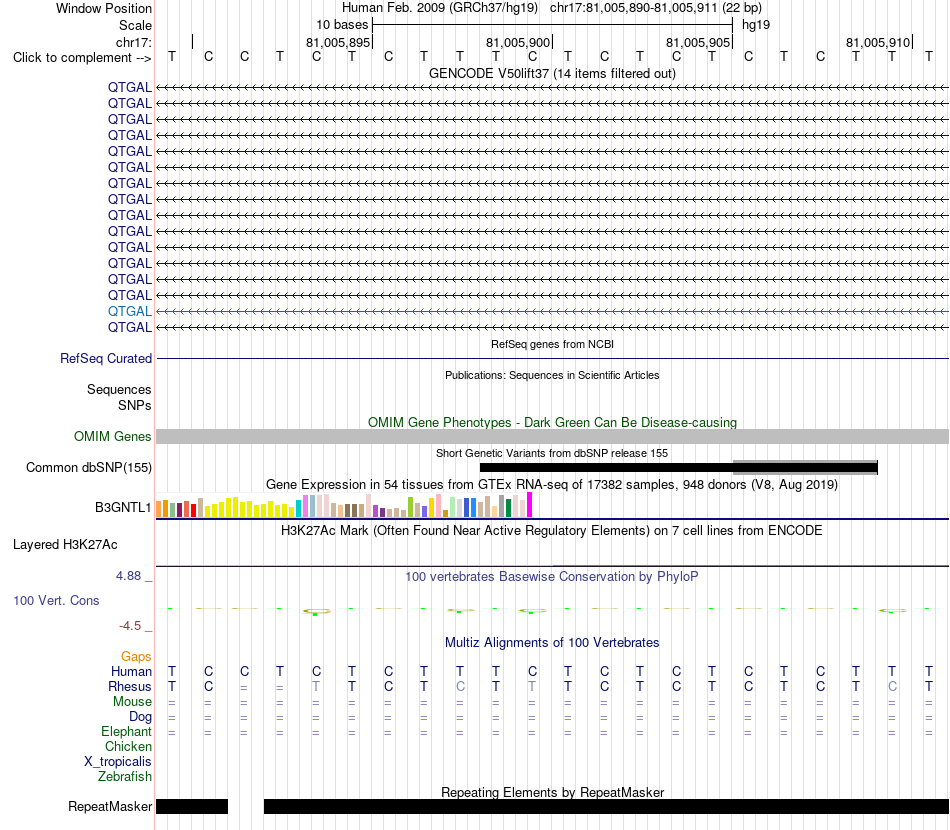
Task: Click the X_tropicalis species label
Action: pos(118,762)
